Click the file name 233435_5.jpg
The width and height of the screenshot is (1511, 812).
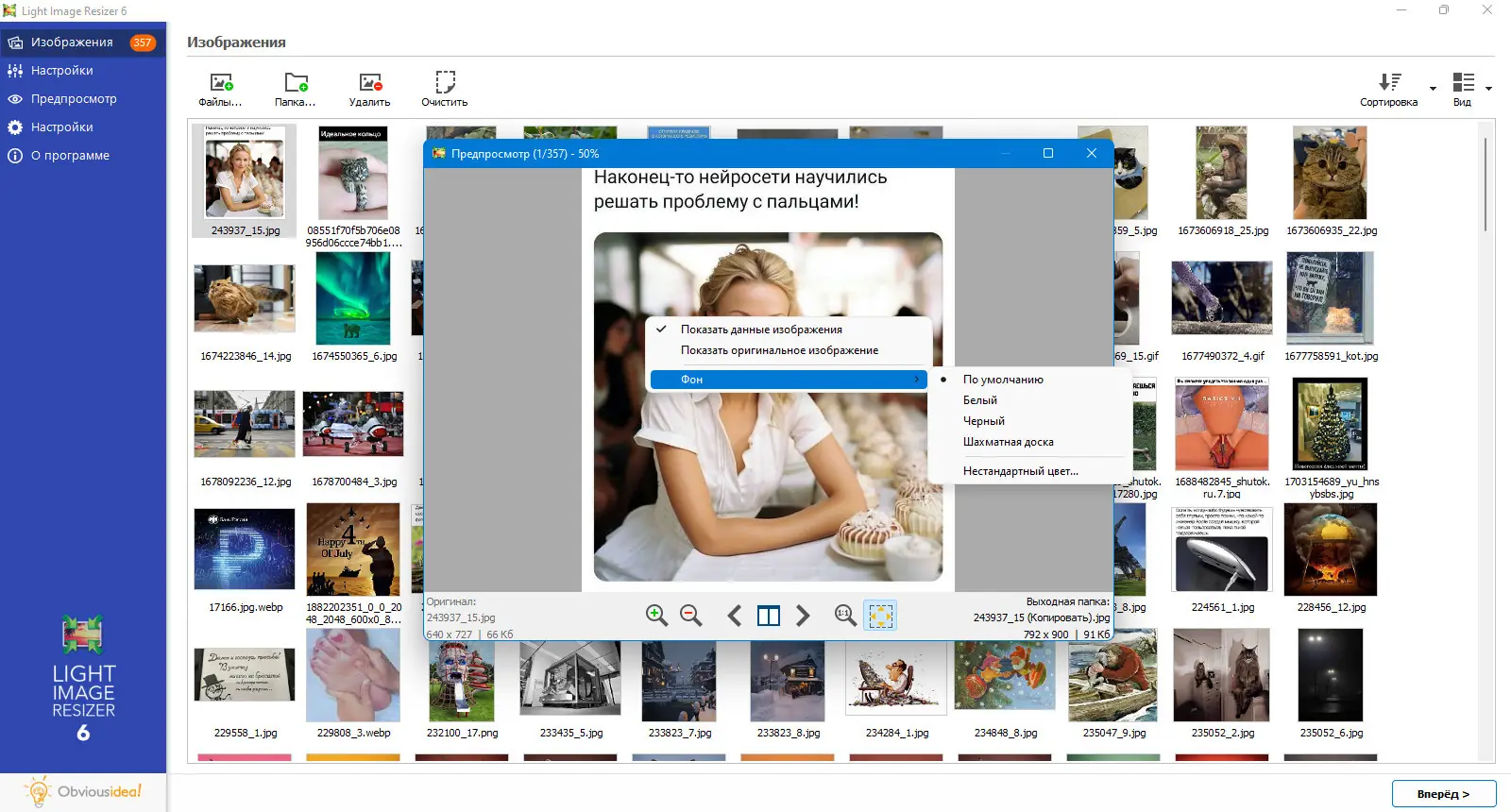click(571, 733)
